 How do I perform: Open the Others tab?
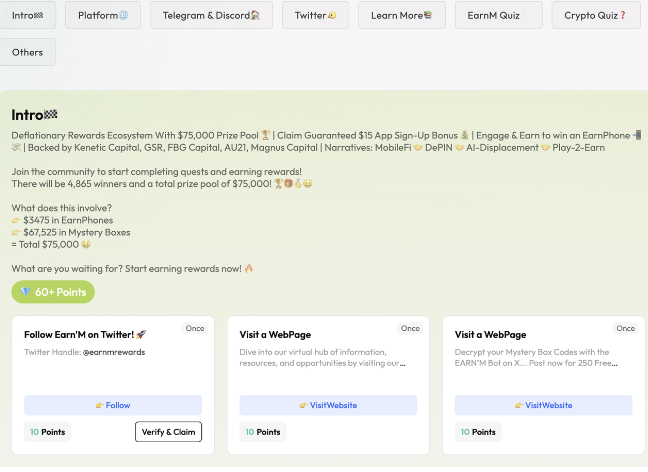(x=28, y=52)
